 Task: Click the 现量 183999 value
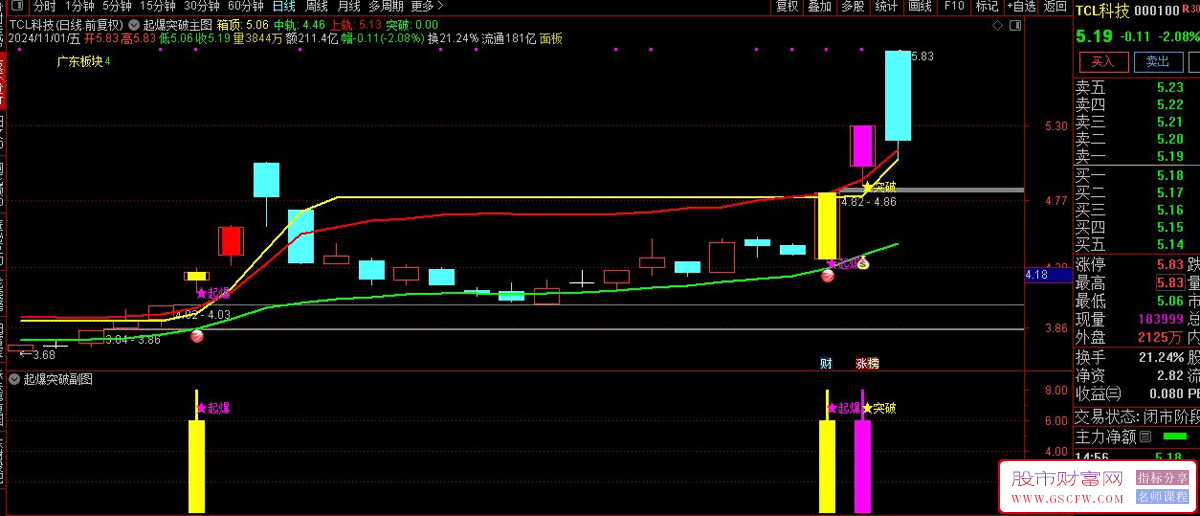click(1160, 319)
